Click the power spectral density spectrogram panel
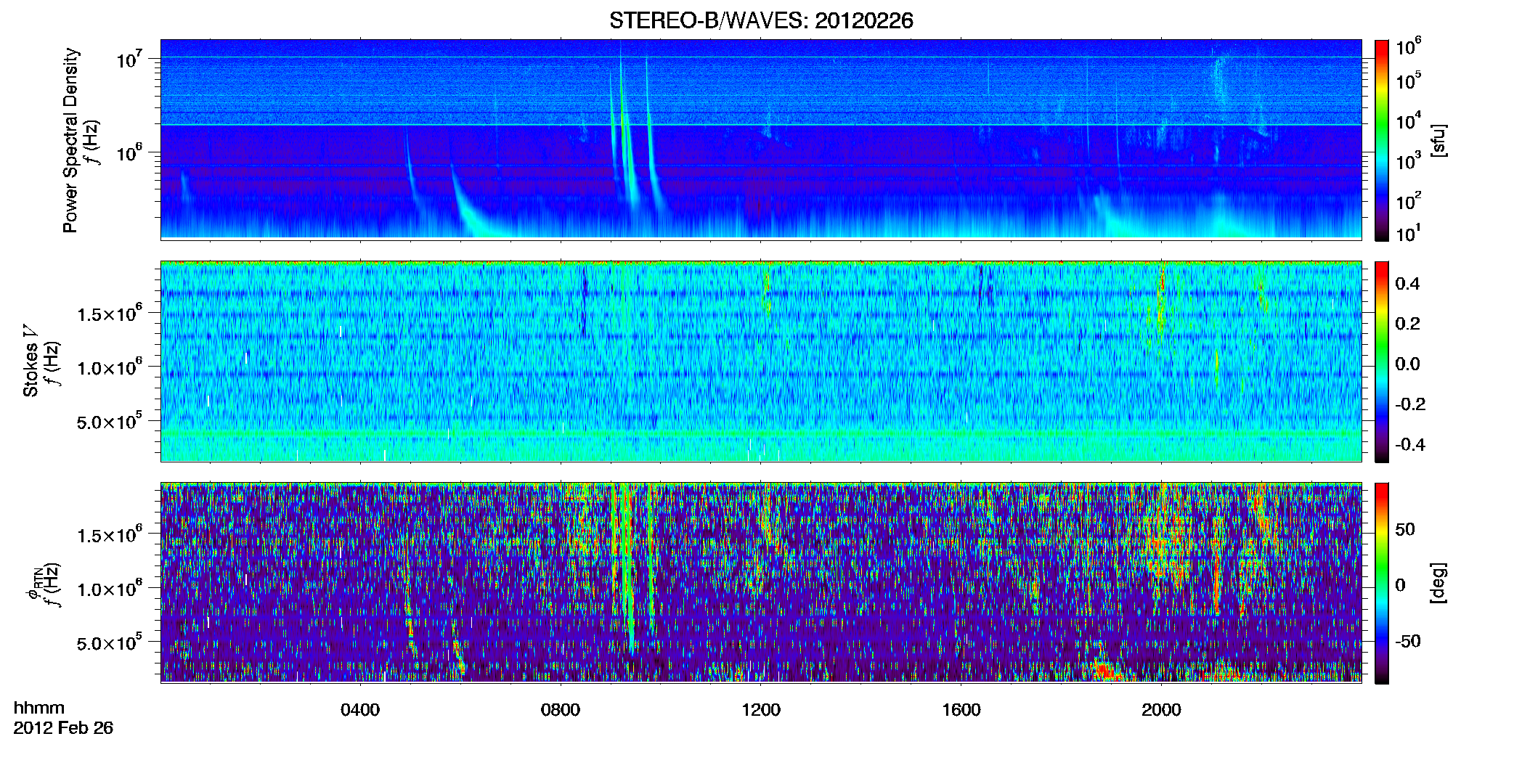 click(x=761, y=139)
